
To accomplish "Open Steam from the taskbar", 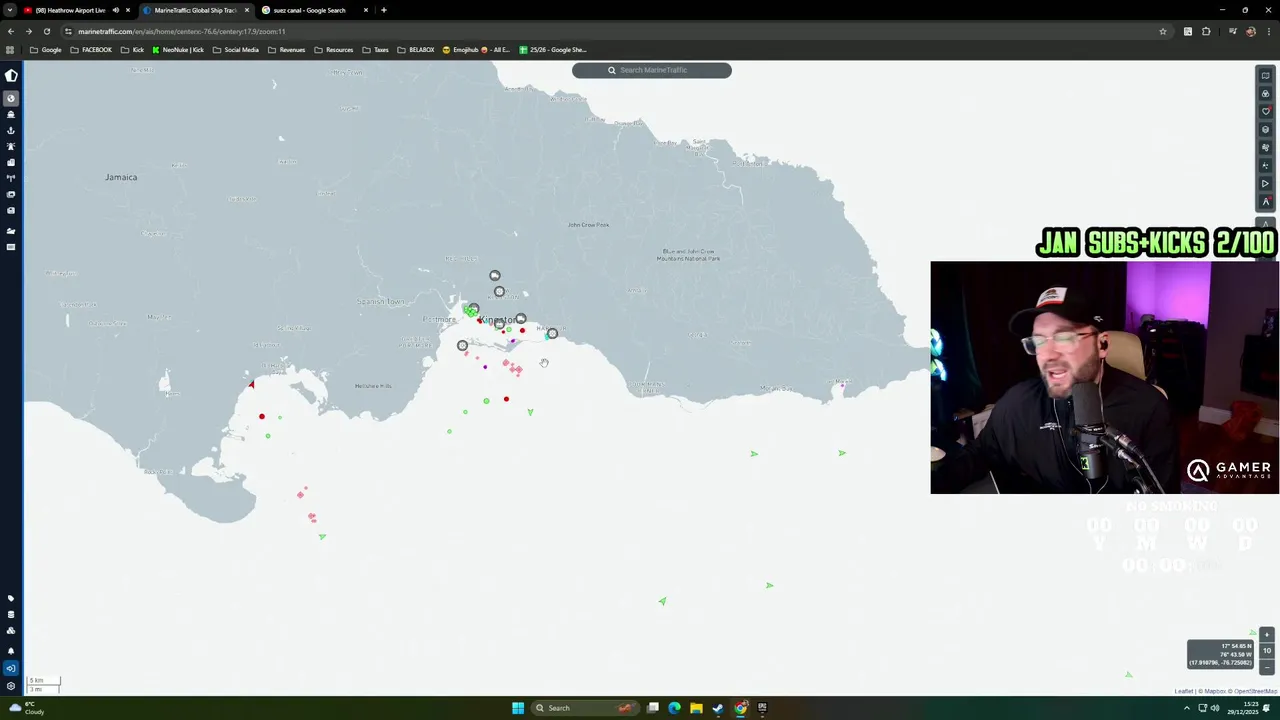I will tap(718, 708).
